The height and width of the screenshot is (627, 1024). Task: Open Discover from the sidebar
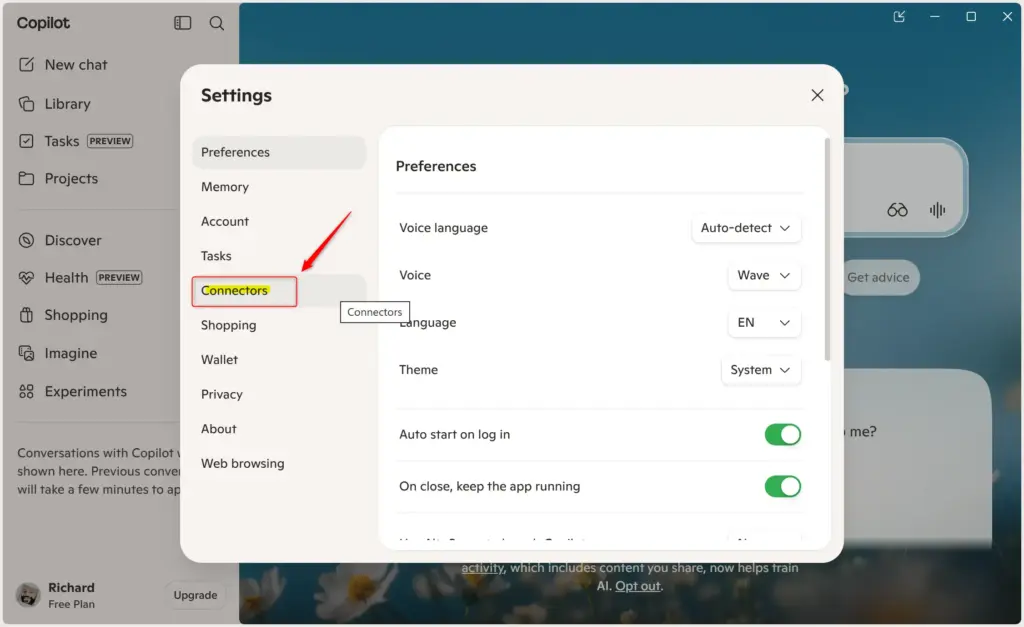pyautogui.click(x=73, y=240)
